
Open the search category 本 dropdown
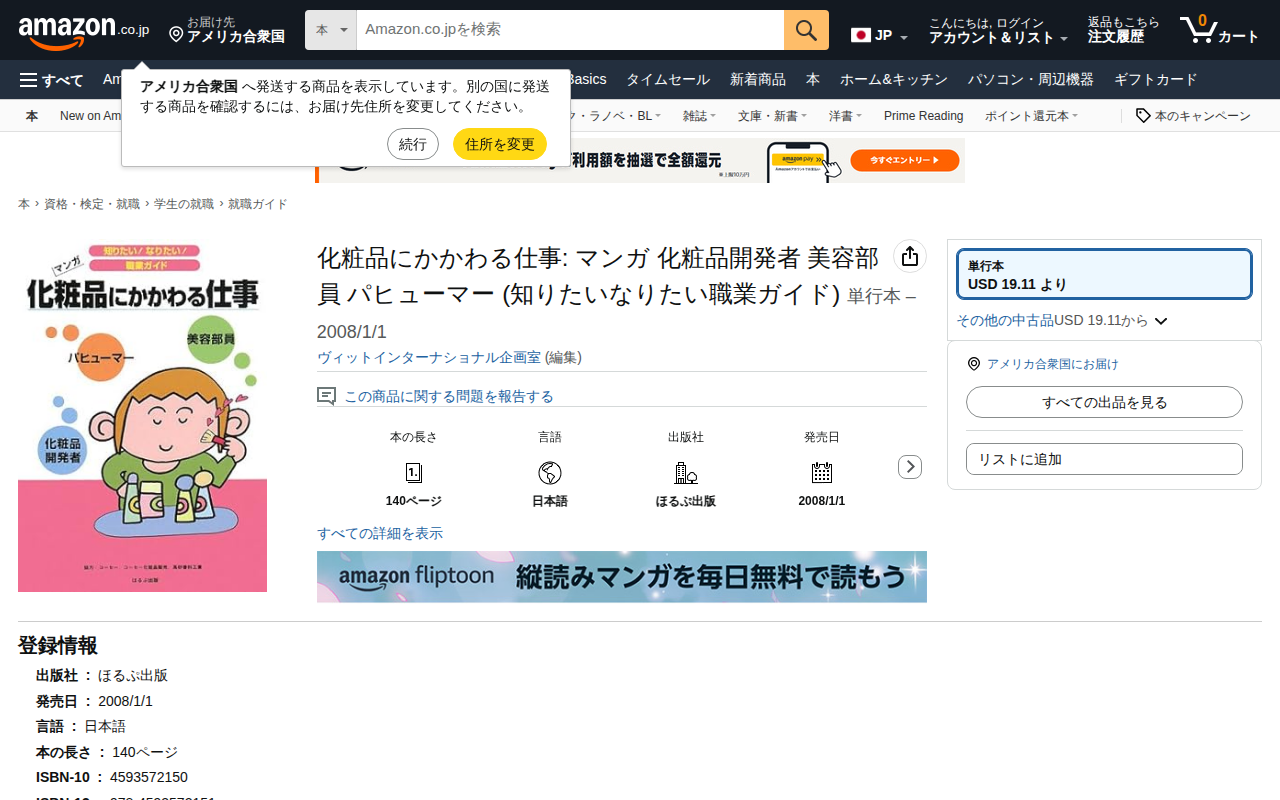click(x=331, y=30)
